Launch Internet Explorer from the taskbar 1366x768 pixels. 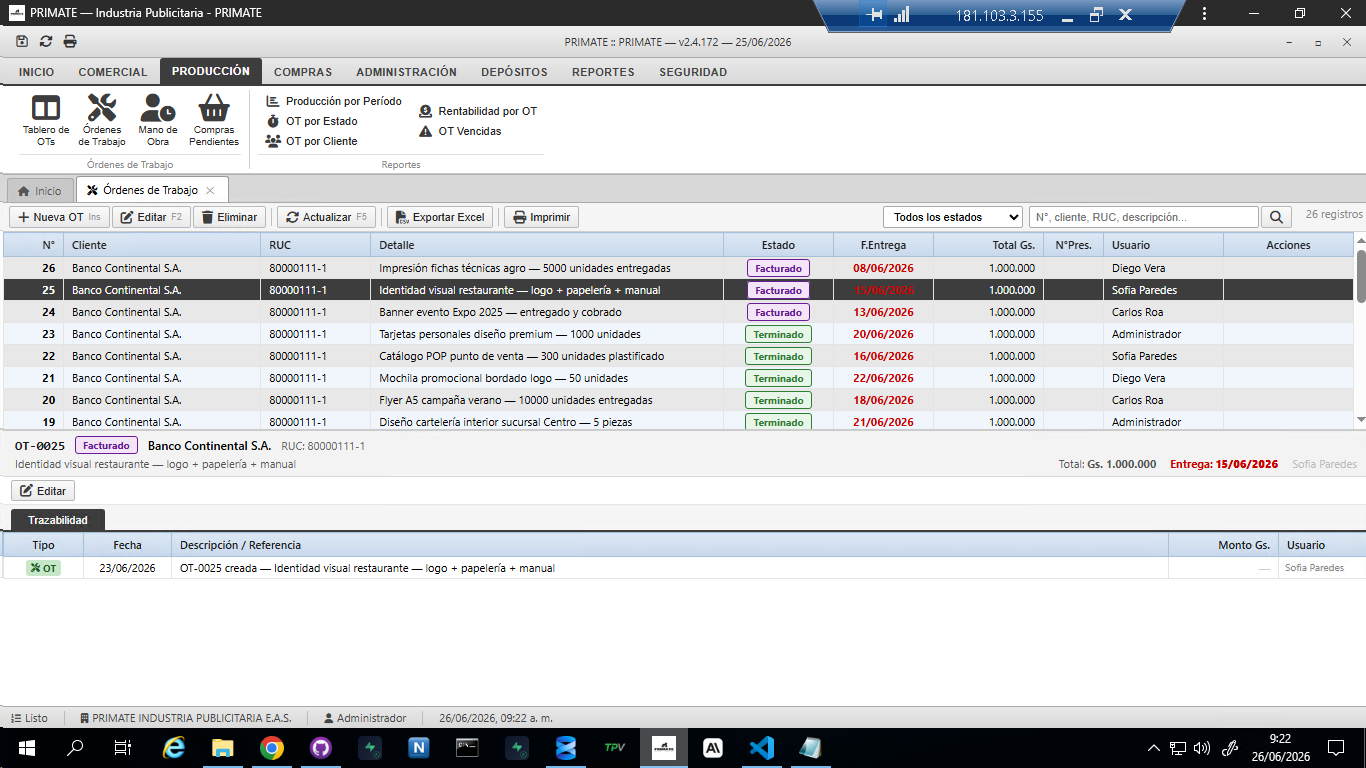[x=174, y=747]
